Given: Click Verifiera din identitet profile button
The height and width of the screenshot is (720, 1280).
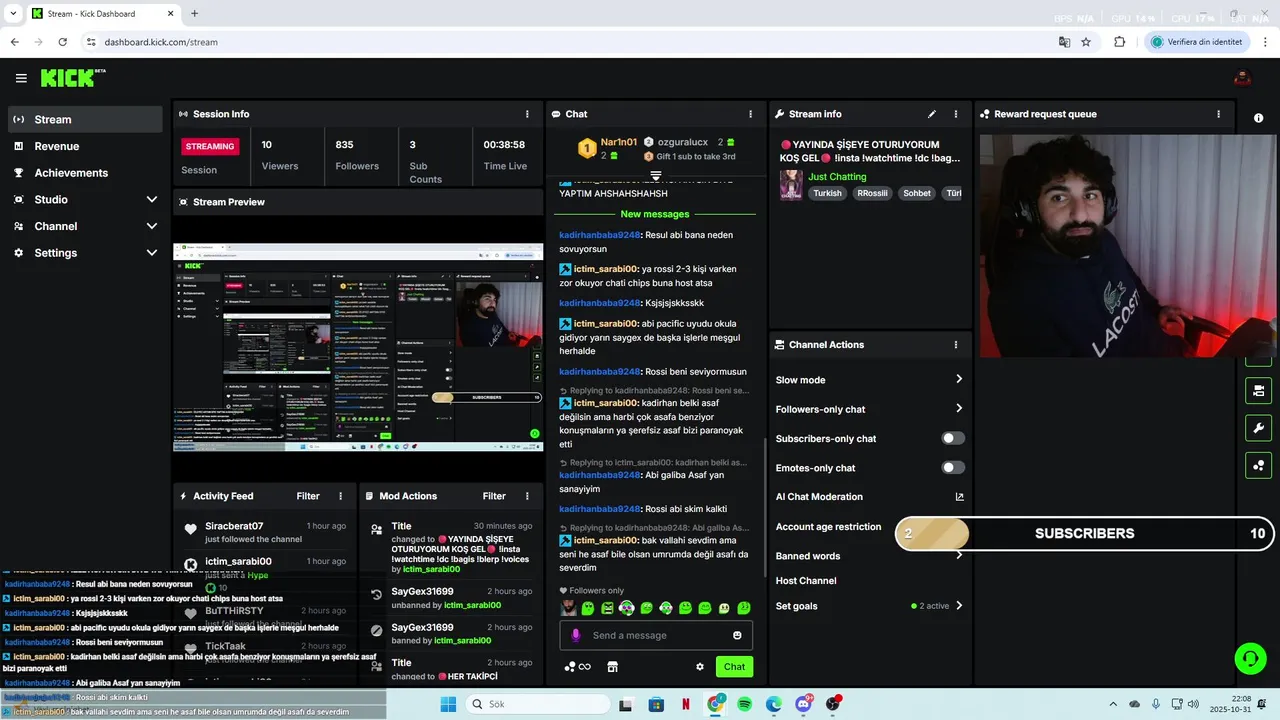Looking at the screenshot, I should [x=1196, y=42].
